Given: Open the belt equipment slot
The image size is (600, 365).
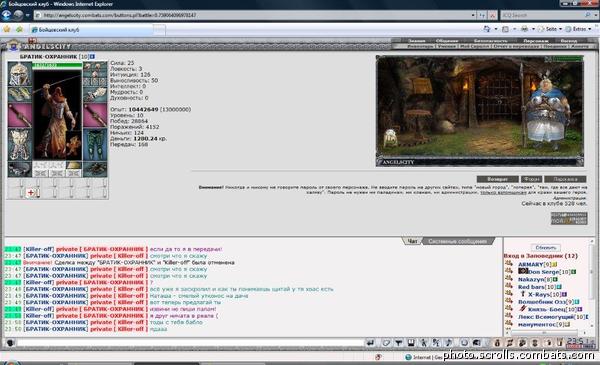Looking at the screenshot, I should [x=20, y=169].
